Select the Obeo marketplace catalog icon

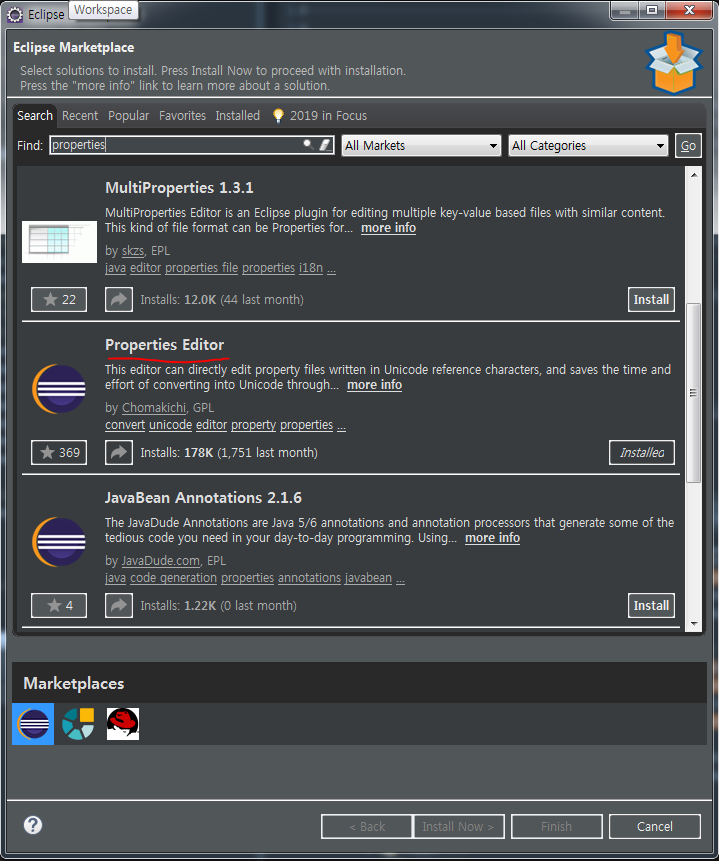coord(78,724)
